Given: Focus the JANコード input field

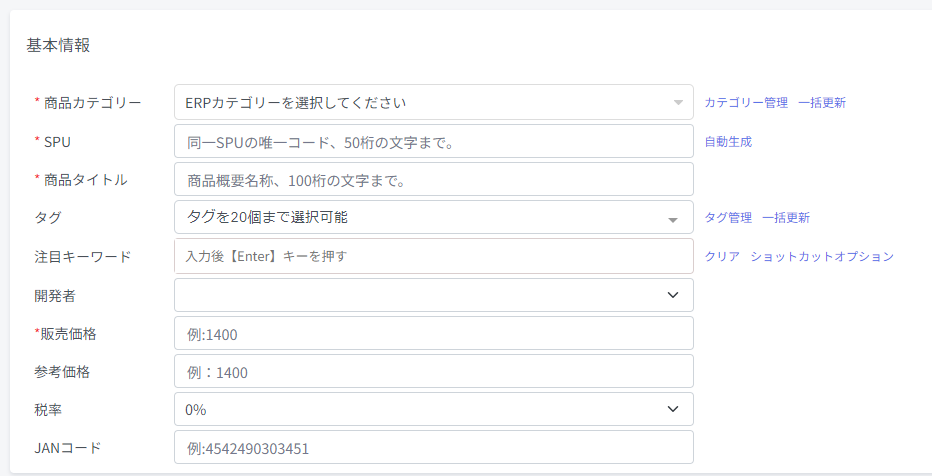Looking at the screenshot, I should coord(434,447).
